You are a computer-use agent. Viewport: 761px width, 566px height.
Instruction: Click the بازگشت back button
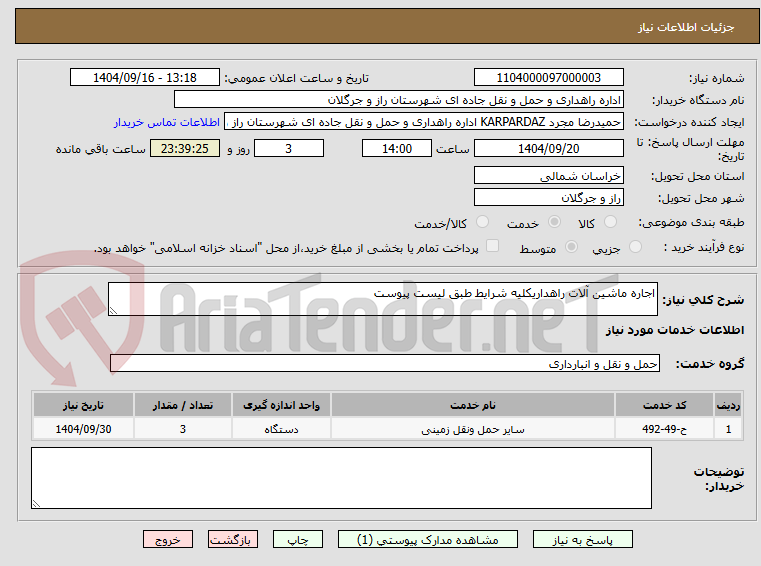[x=232, y=539]
